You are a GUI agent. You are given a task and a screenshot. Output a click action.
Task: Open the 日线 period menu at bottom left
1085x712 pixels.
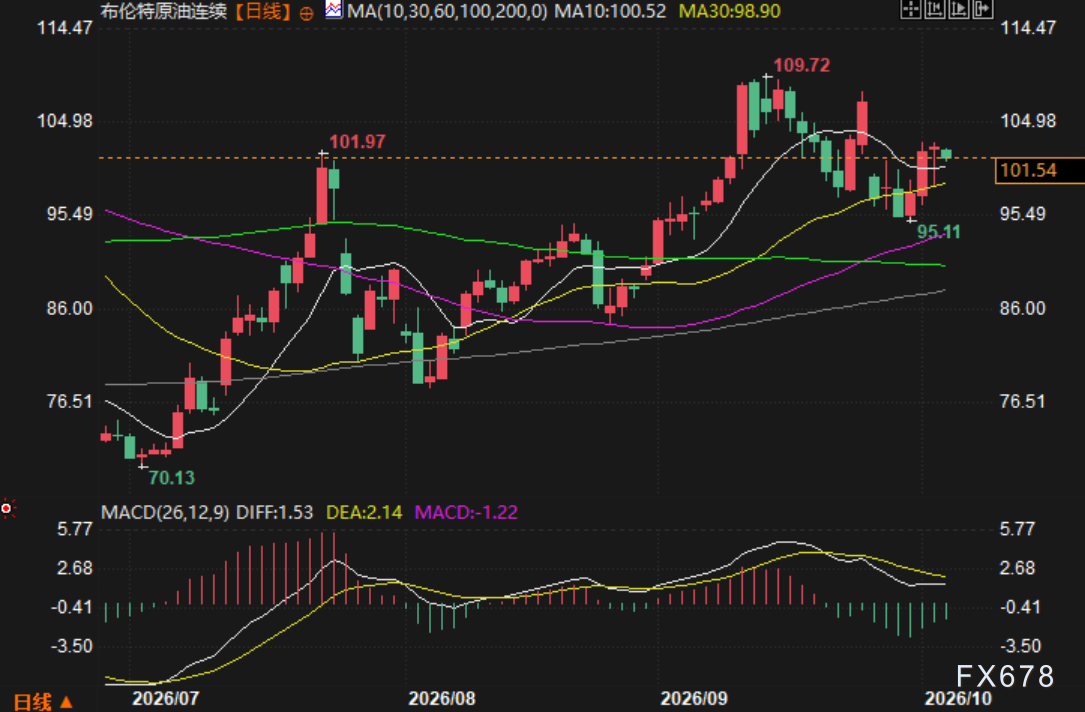click(x=33, y=702)
